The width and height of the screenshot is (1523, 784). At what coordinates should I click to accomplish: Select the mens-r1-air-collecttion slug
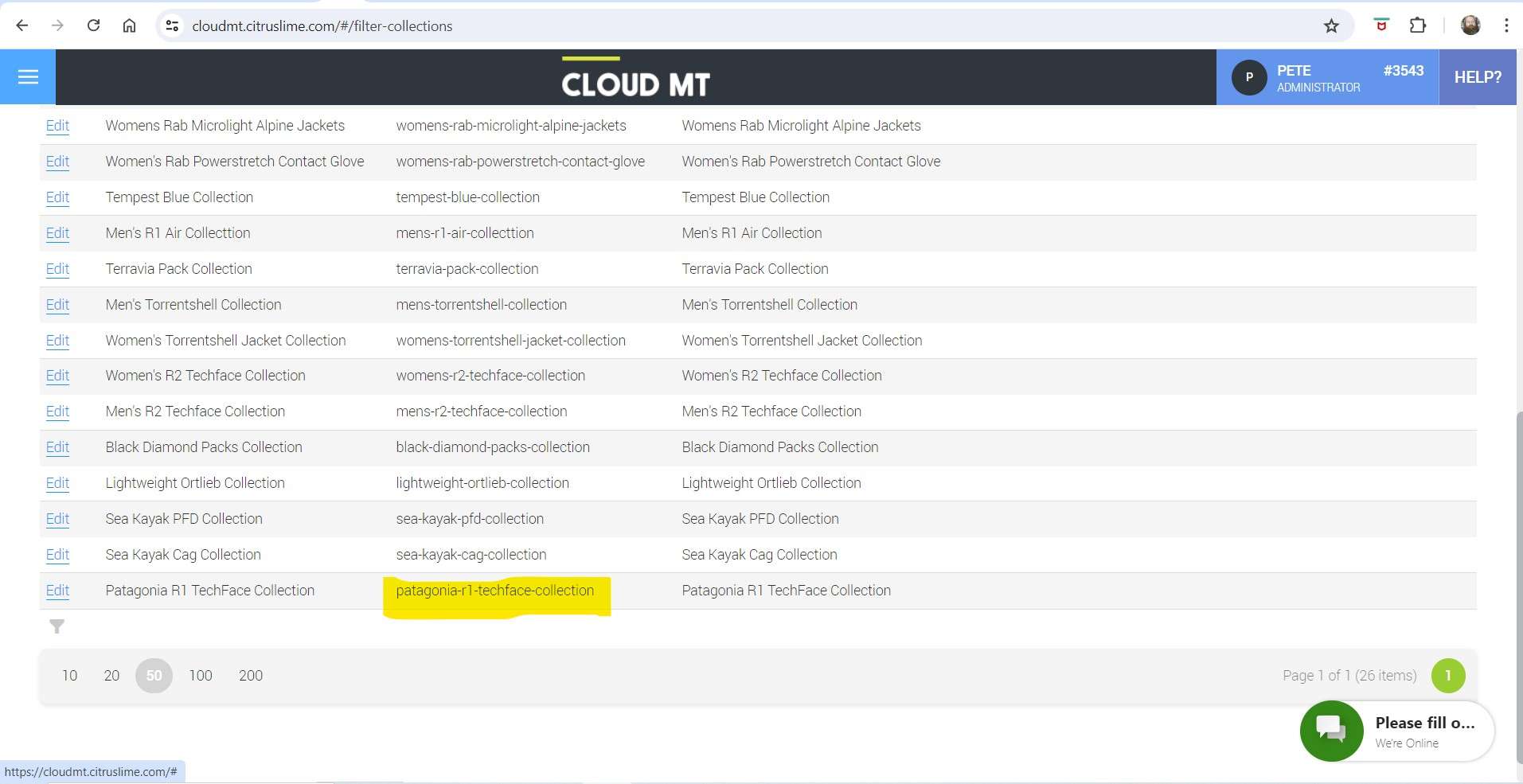pyautogui.click(x=465, y=233)
